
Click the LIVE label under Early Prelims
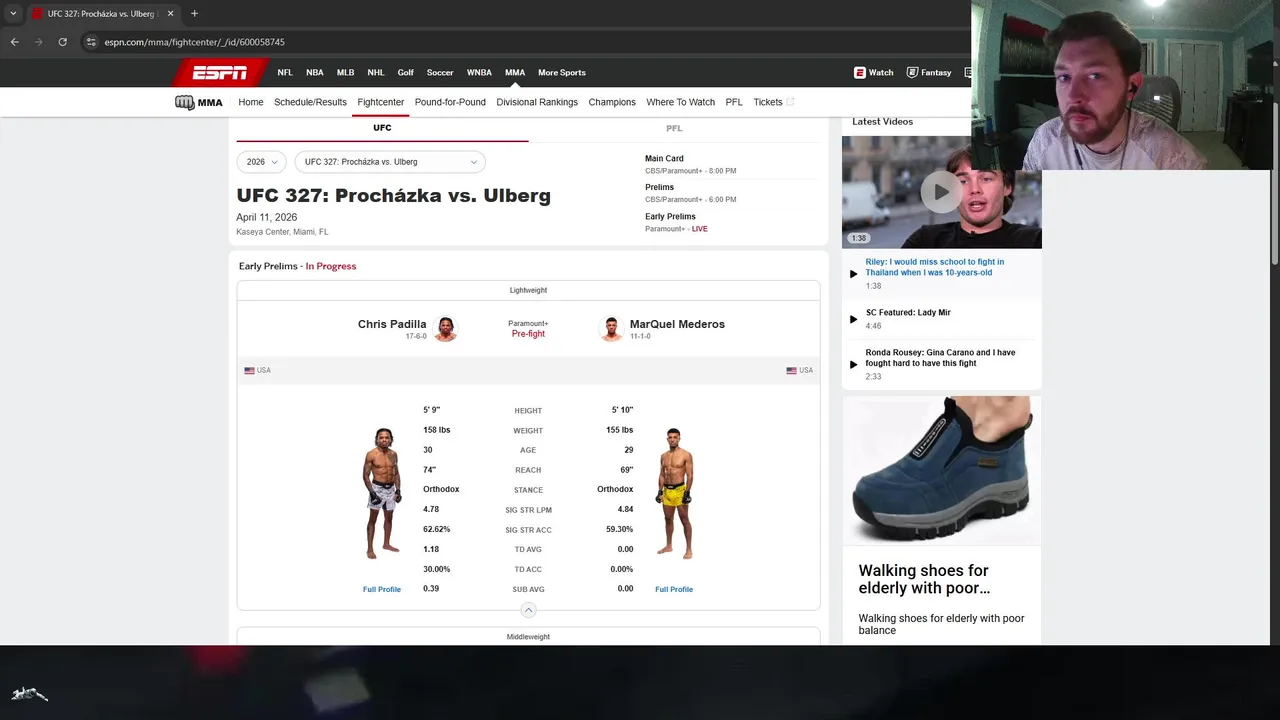699,229
